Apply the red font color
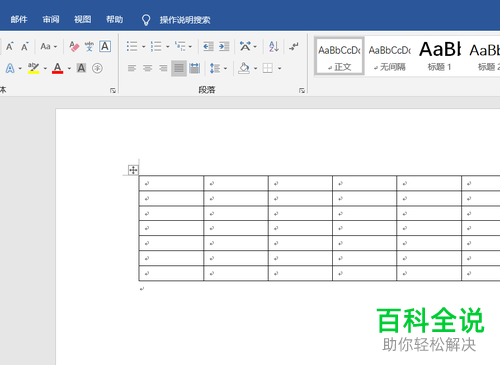This screenshot has width=500, height=365. click(x=57, y=68)
